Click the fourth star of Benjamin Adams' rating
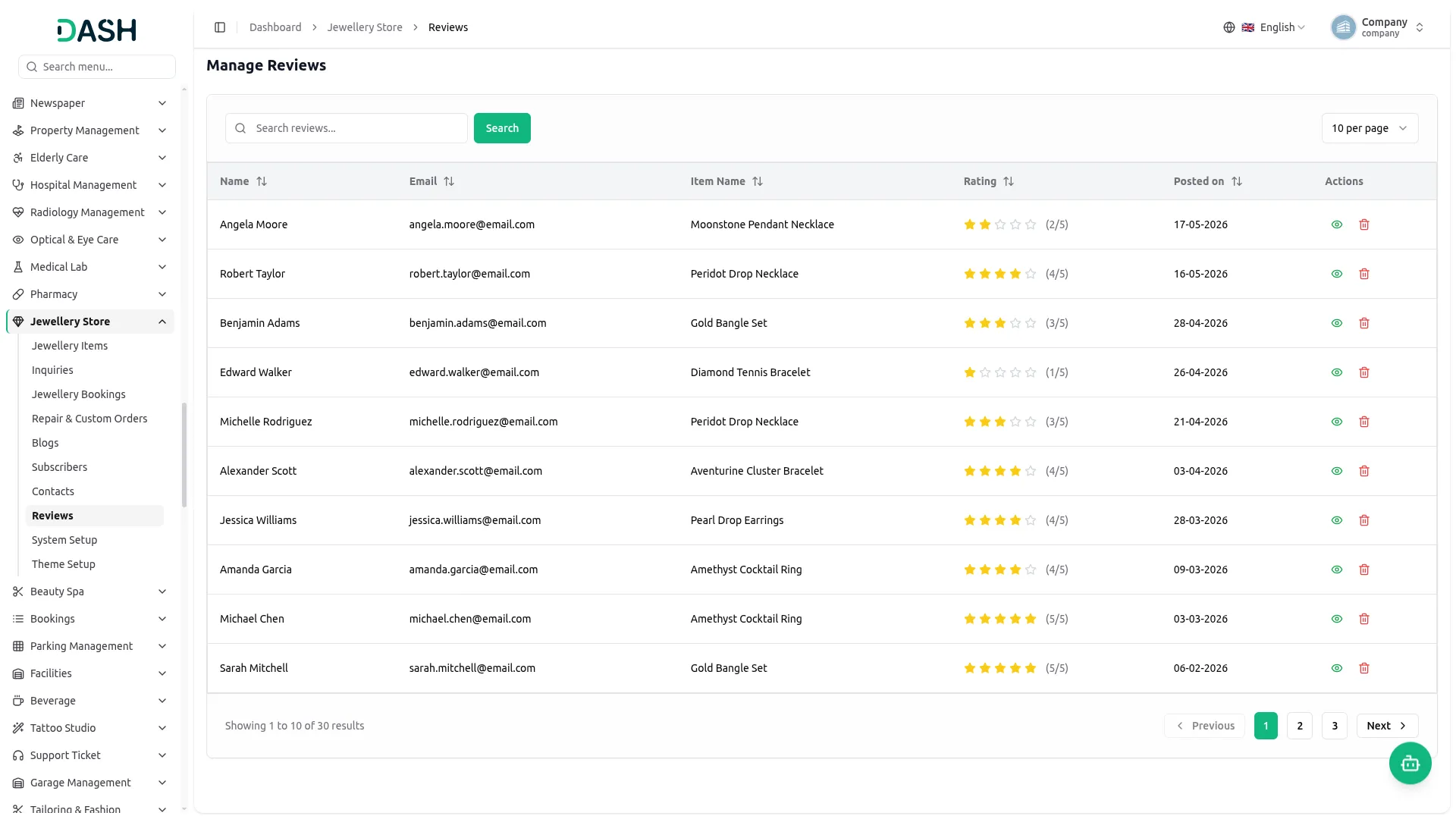This screenshot has width=1456, height=819. 1015,323
